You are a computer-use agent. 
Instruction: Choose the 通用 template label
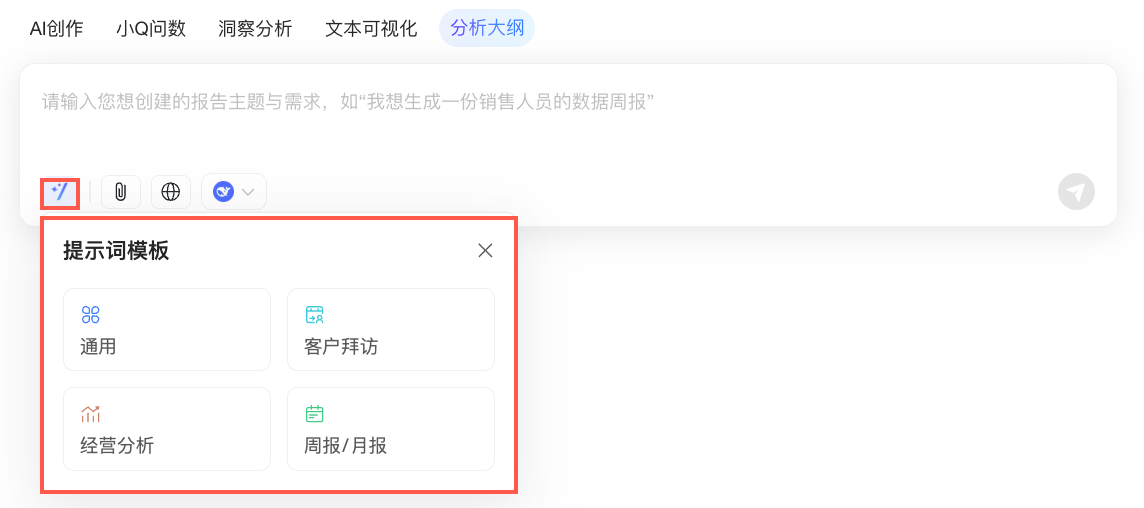pos(99,347)
